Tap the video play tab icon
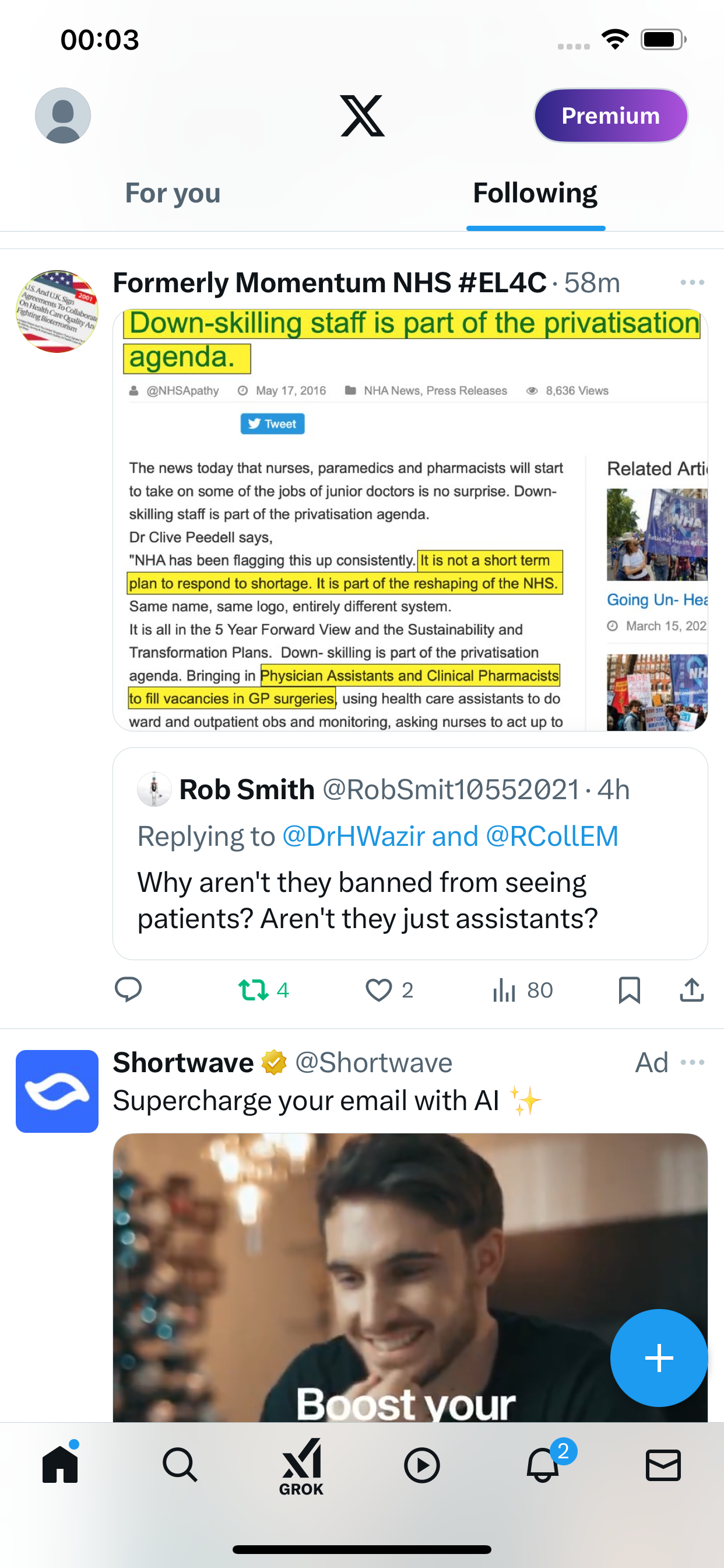This screenshot has height=1568, width=724. tap(421, 1465)
